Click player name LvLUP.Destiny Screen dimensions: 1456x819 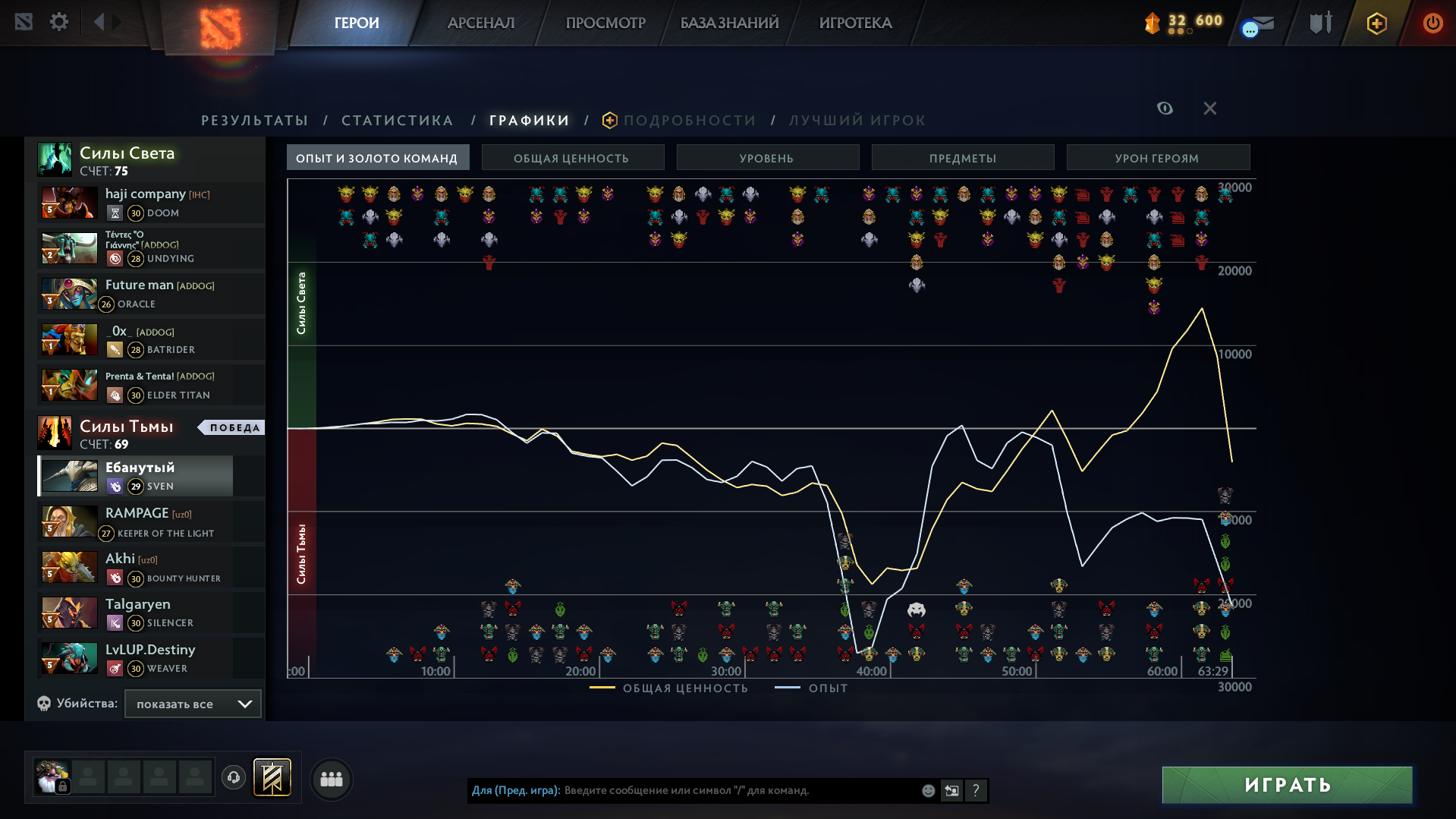[150, 650]
